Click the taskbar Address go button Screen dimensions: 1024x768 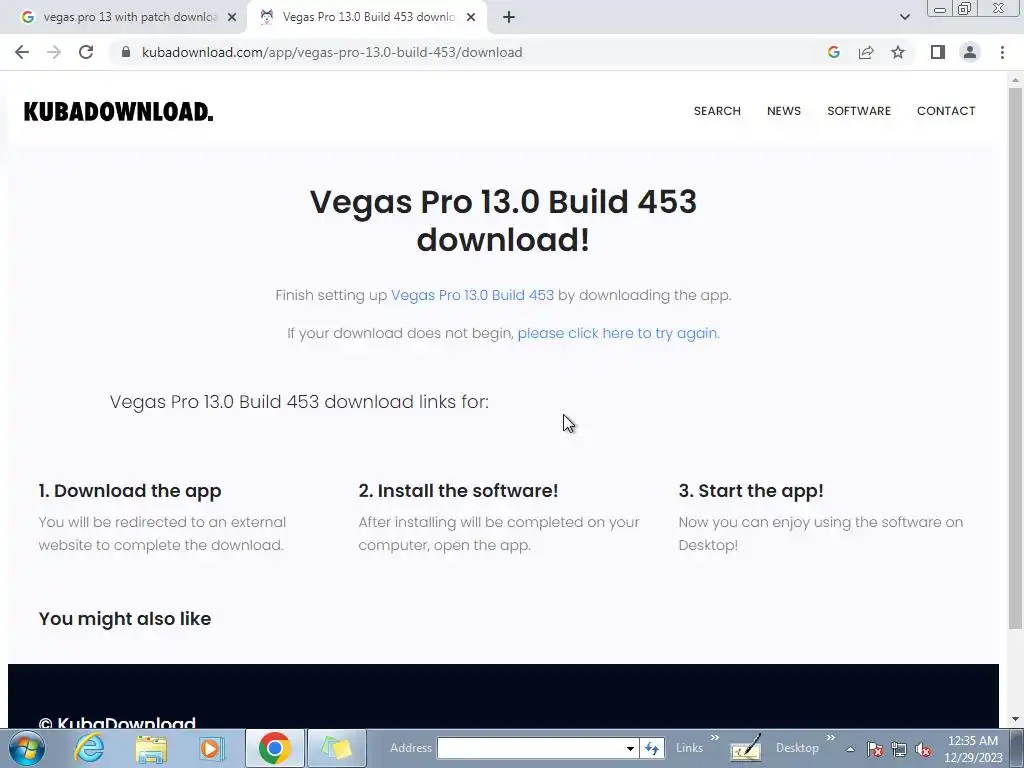click(652, 748)
